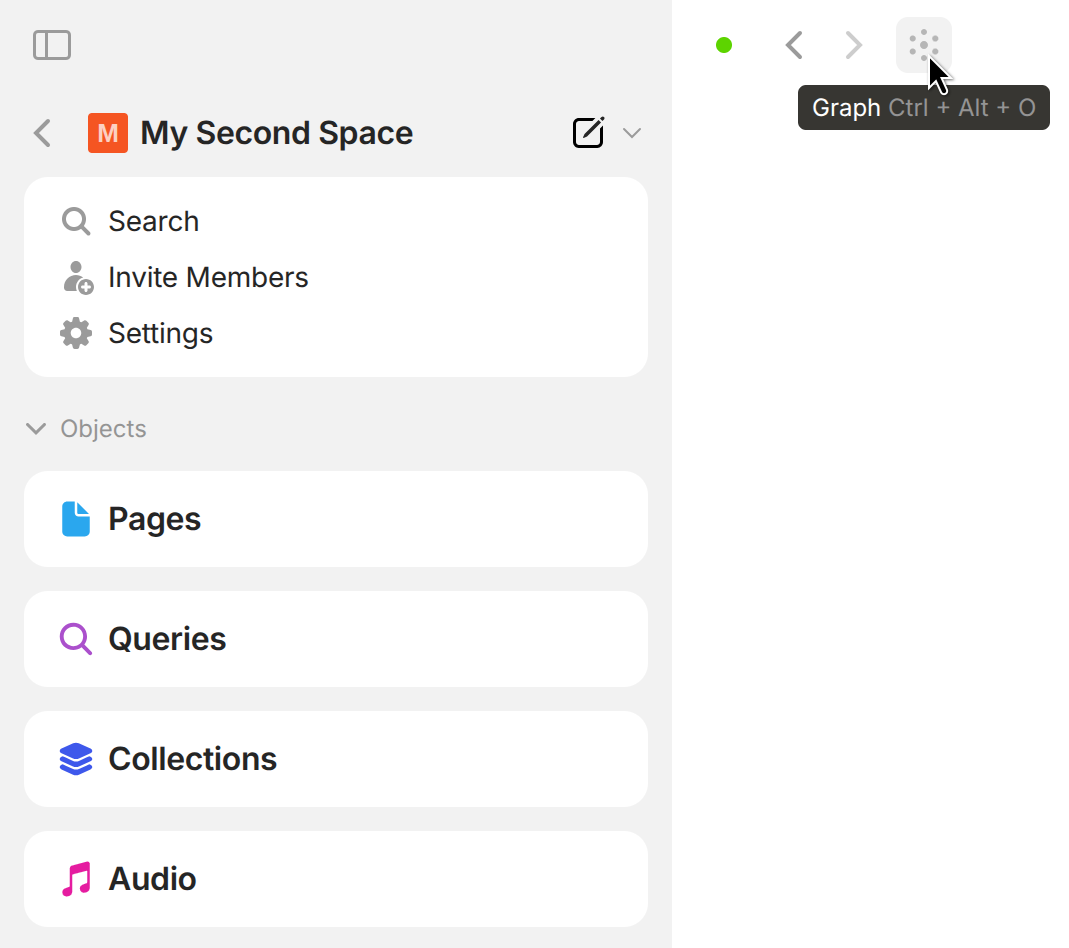Navigate forward with the header arrow

pyautogui.click(x=853, y=45)
